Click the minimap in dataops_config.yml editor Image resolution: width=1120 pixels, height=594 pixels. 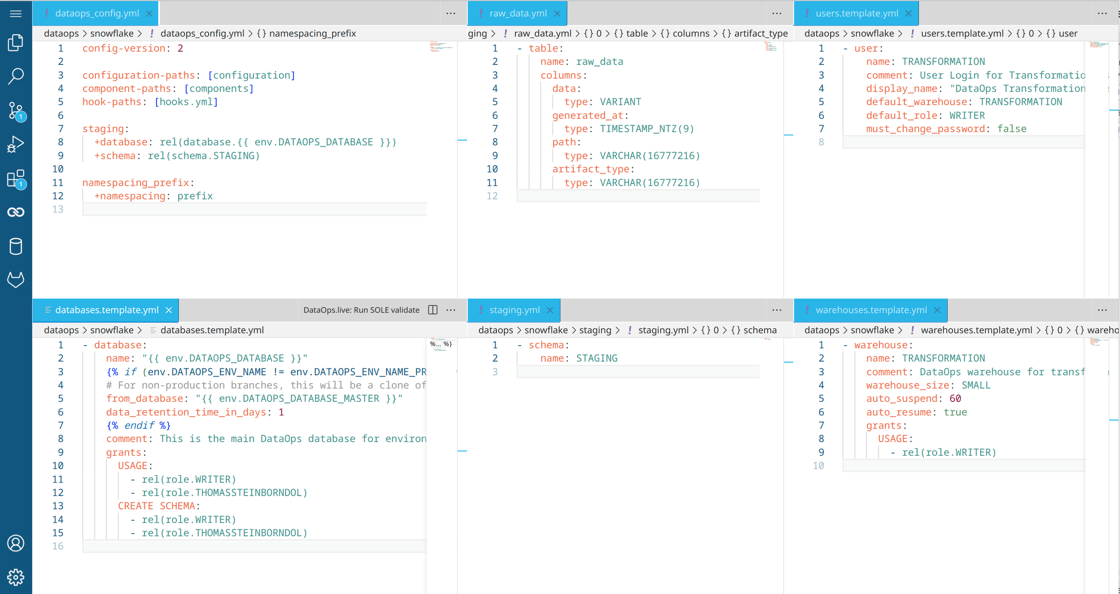[x=442, y=47]
